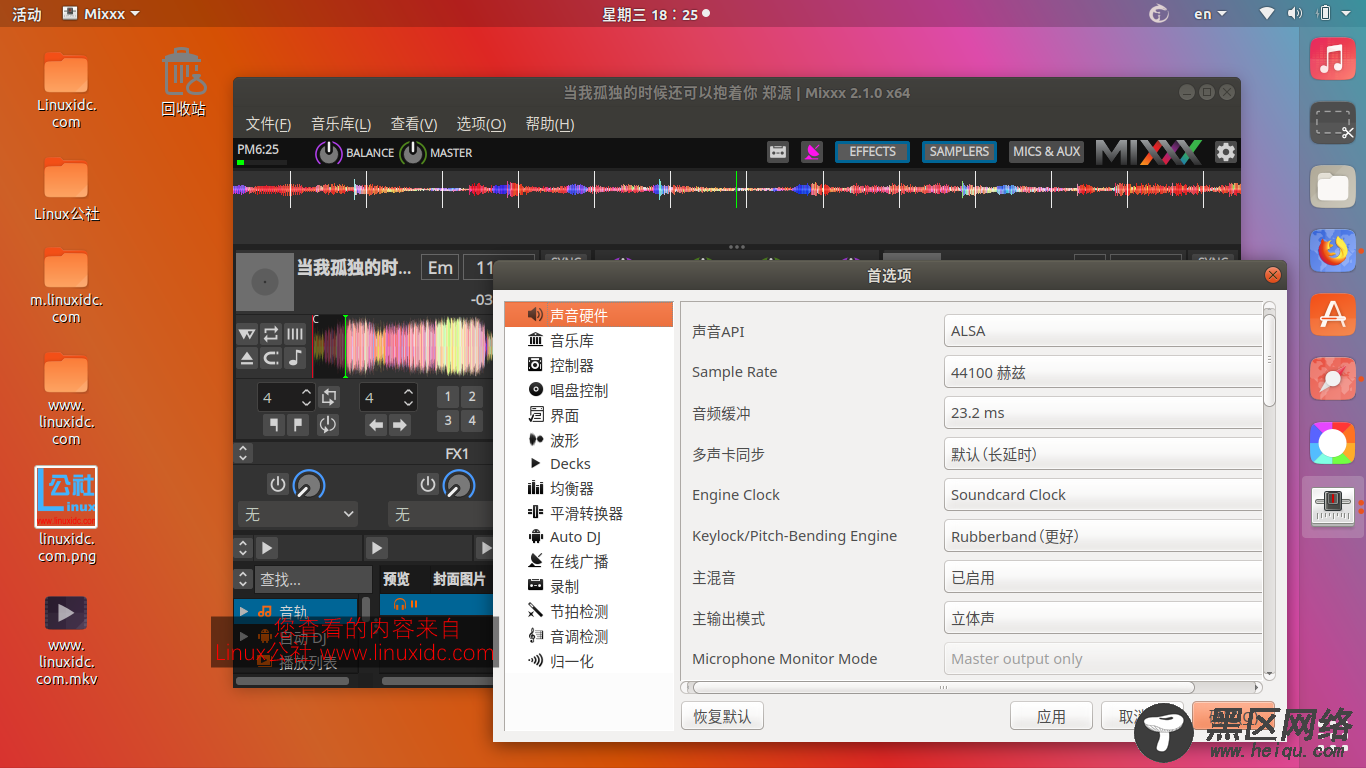Set the loop-in marker flag button
The height and width of the screenshot is (768, 1366).
273,425
